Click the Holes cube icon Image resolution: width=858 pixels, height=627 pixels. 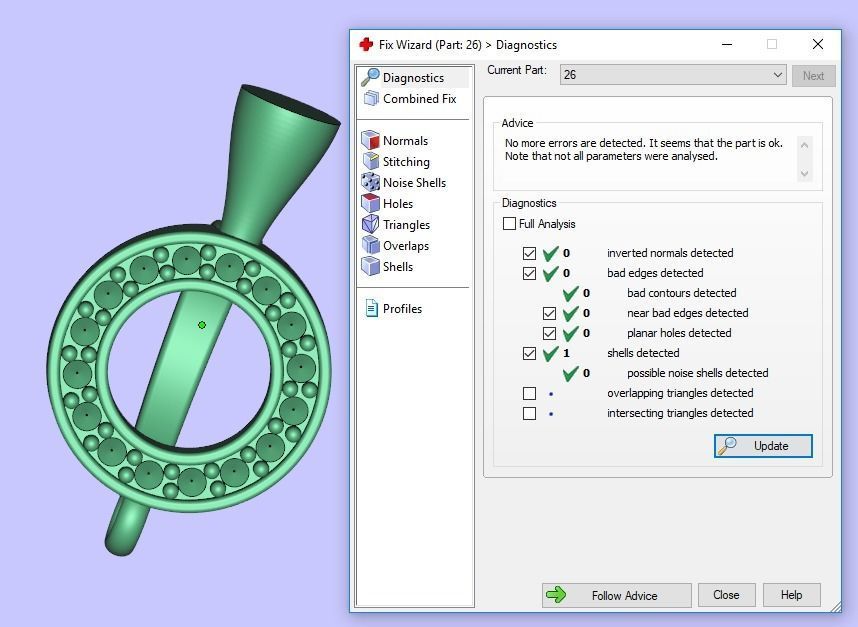(x=370, y=204)
